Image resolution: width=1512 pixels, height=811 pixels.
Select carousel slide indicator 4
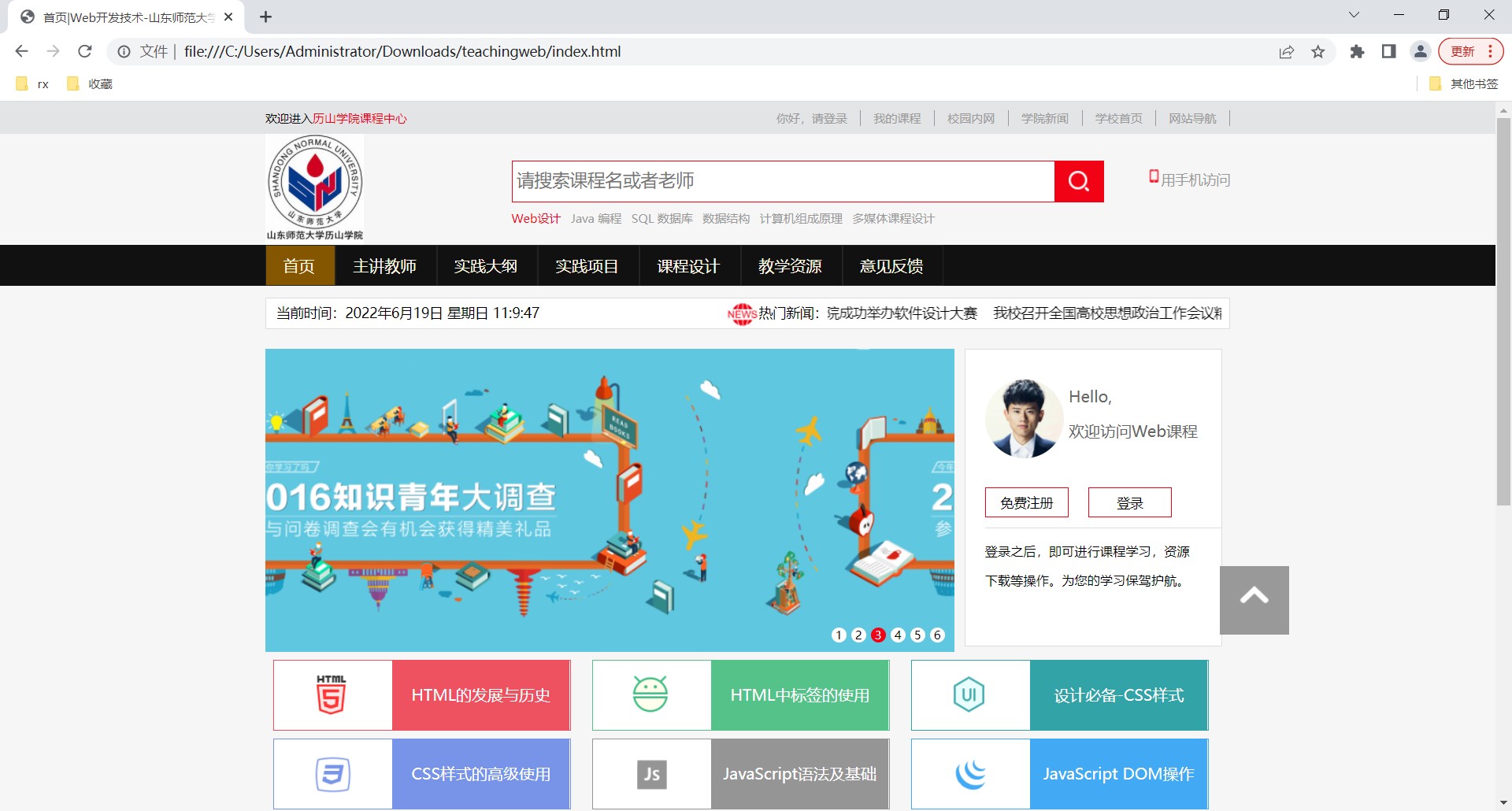coord(898,635)
